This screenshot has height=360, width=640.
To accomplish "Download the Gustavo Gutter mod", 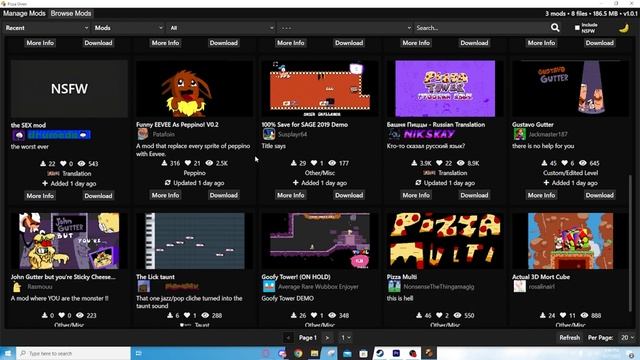I will pyautogui.click(x=600, y=195).
